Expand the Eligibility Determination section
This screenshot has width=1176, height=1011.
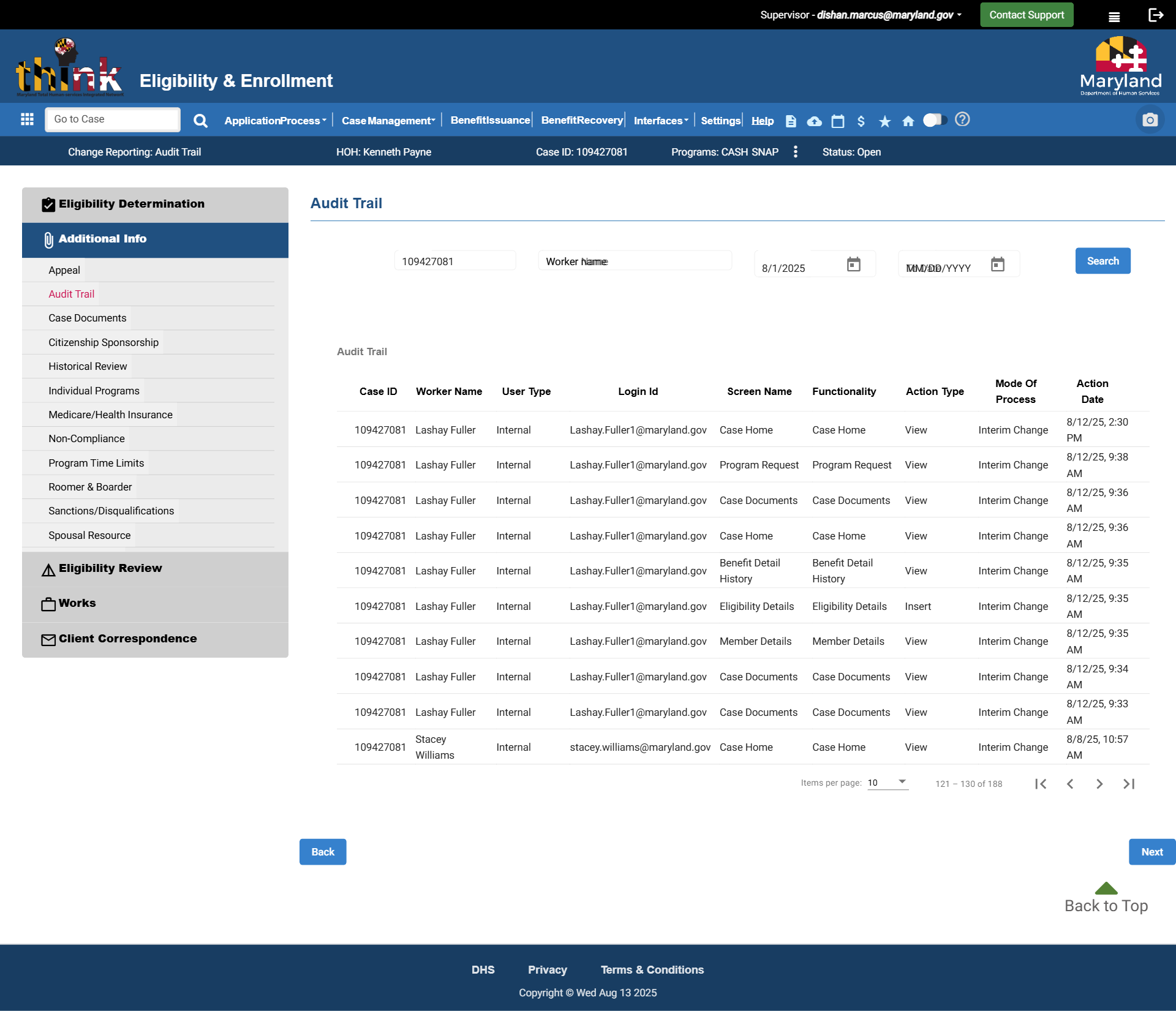(155, 205)
